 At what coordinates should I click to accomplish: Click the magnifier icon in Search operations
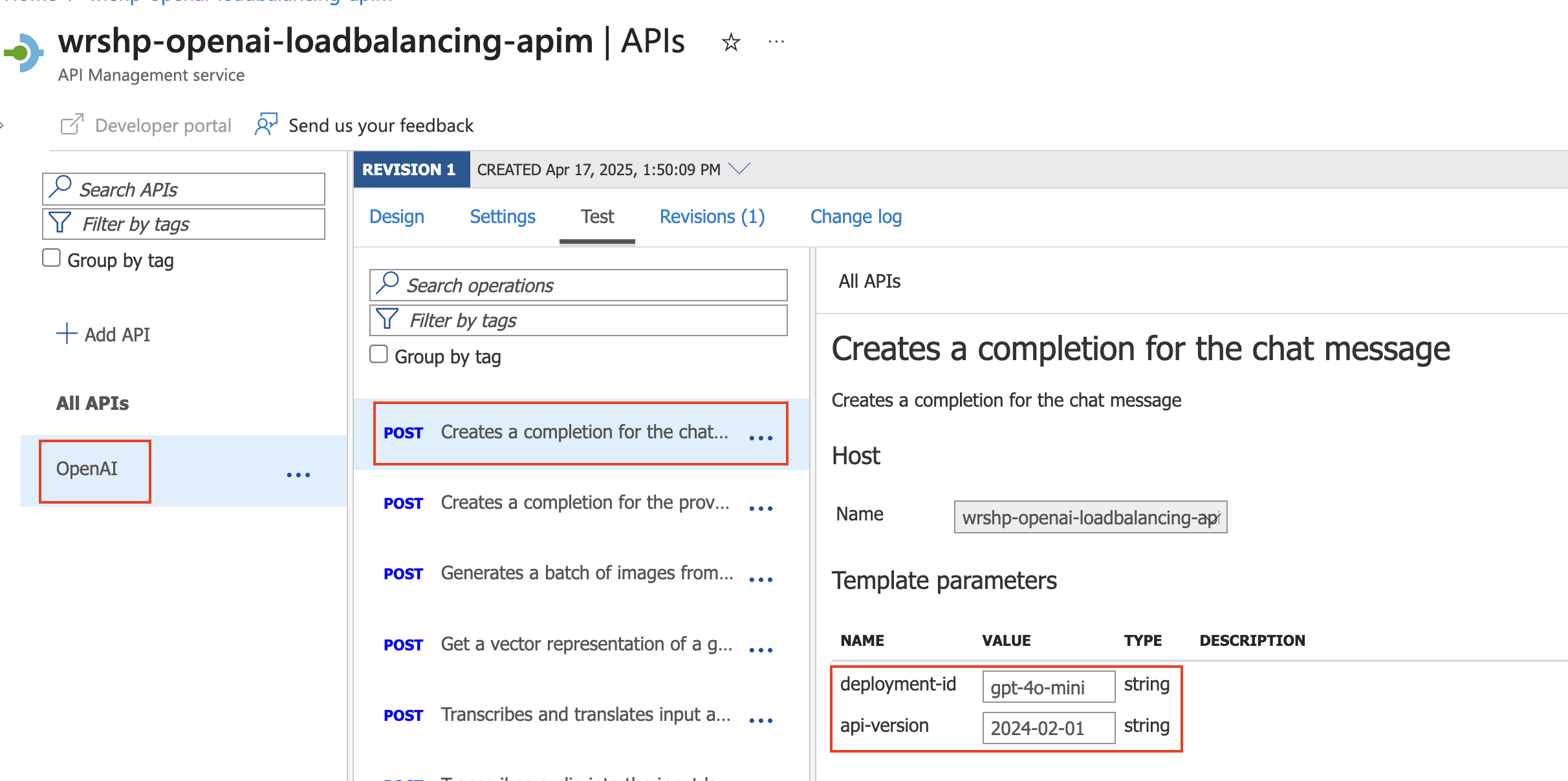pyautogui.click(x=387, y=283)
